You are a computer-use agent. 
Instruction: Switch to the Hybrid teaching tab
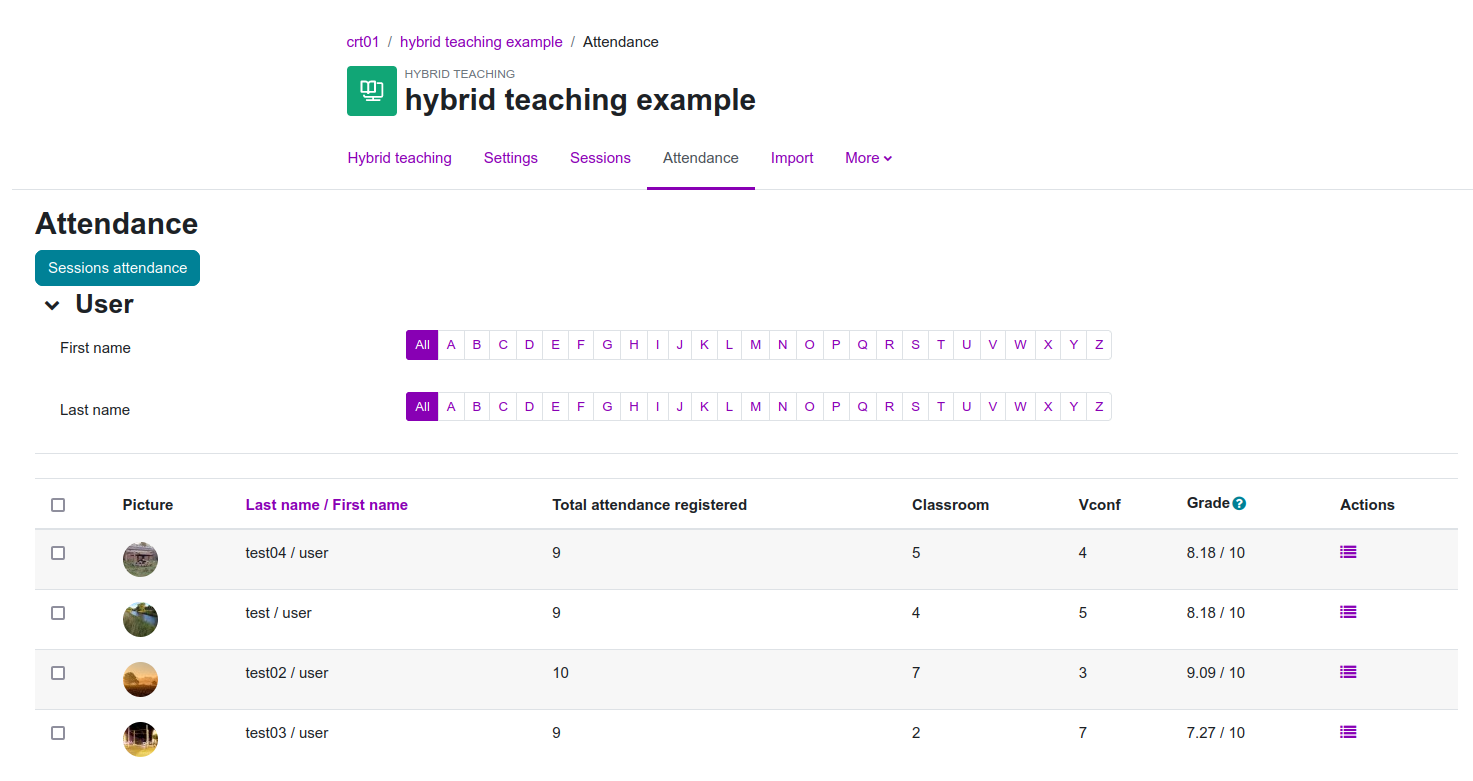click(x=399, y=158)
